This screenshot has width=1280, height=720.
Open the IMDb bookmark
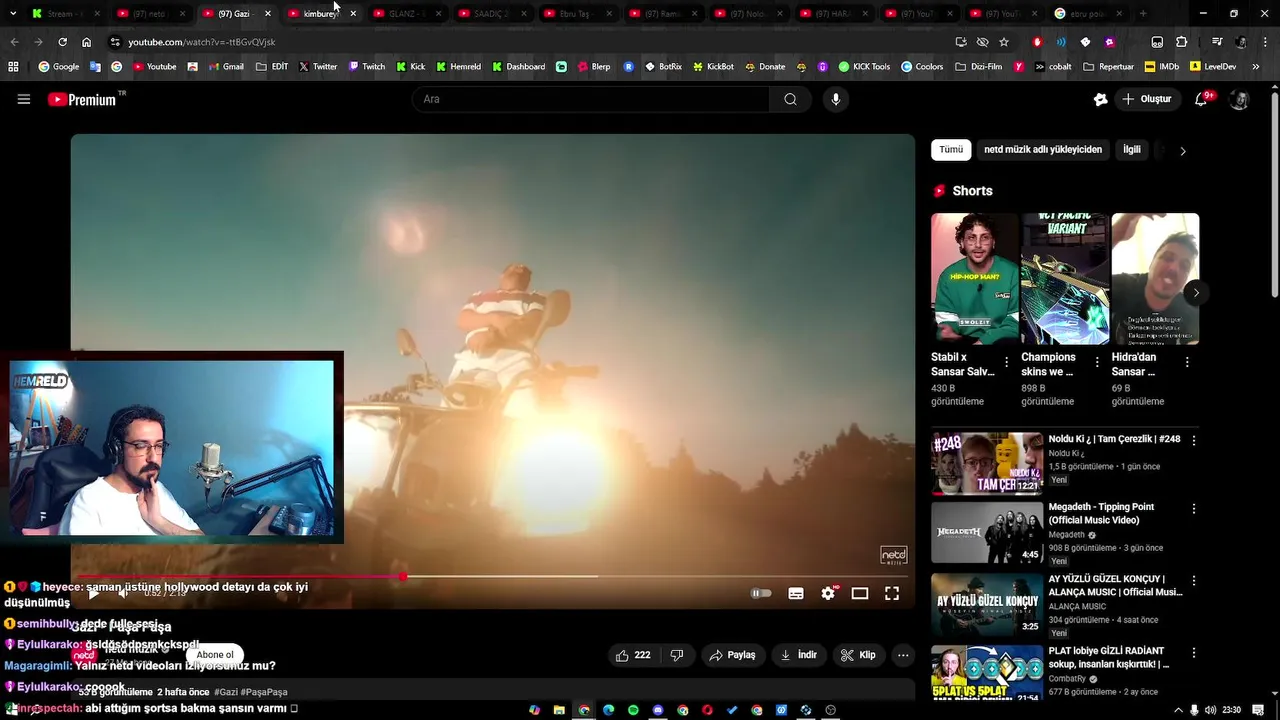[1161, 67]
